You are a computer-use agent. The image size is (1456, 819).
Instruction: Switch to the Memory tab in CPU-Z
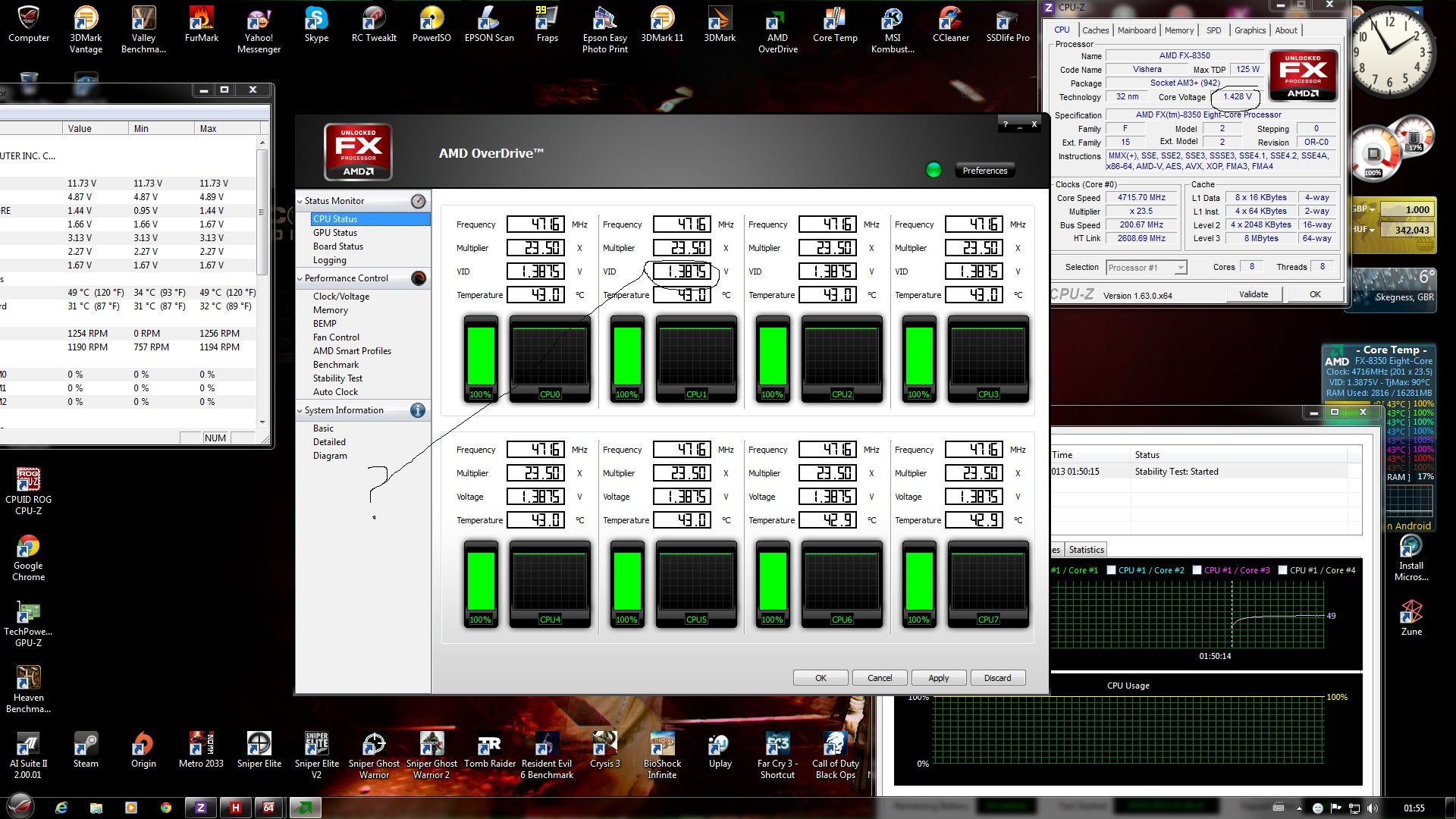1179,30
